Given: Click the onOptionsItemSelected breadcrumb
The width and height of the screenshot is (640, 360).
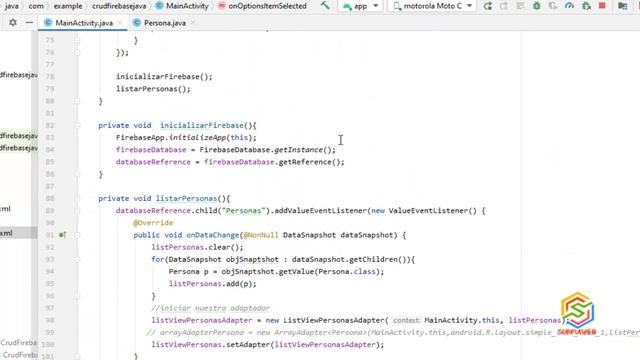Looking at the screenshot, I should click(262, 6).
